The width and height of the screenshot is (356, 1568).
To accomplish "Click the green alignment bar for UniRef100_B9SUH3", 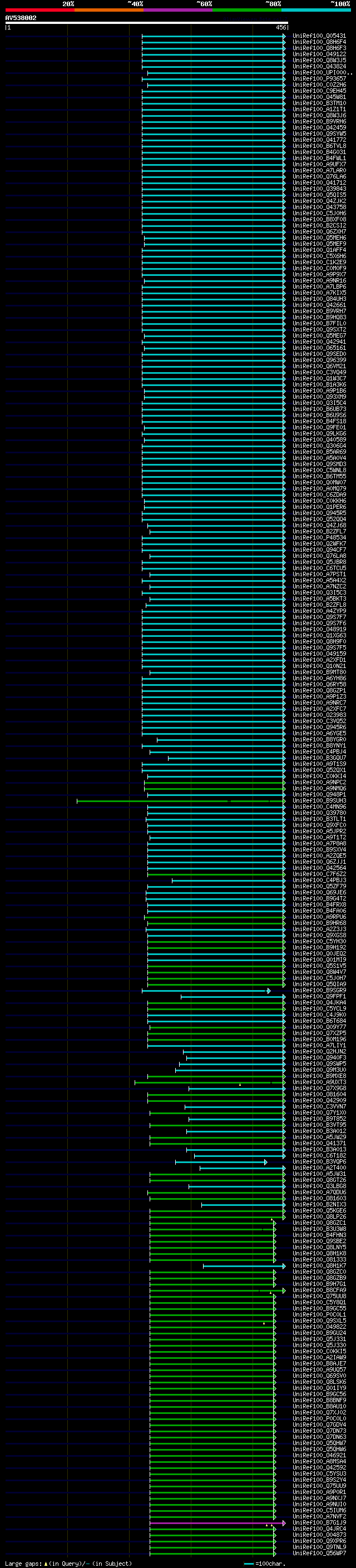I will pyautogui.click(x=181, y=801).
